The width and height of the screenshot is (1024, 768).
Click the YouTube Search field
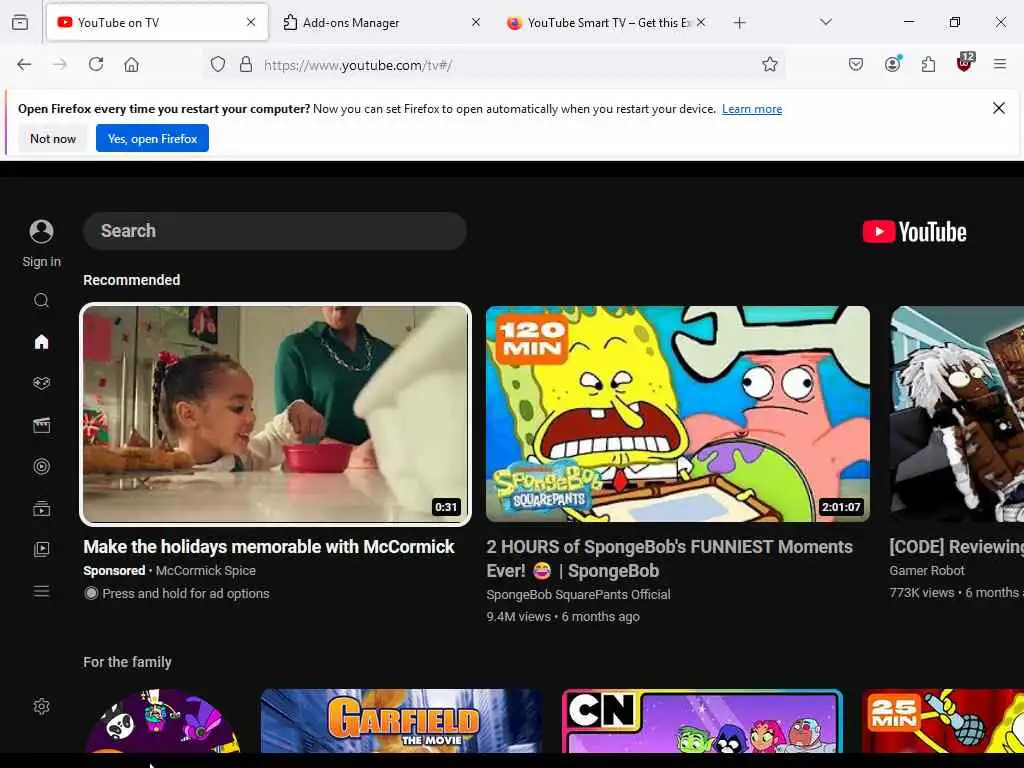275,231
